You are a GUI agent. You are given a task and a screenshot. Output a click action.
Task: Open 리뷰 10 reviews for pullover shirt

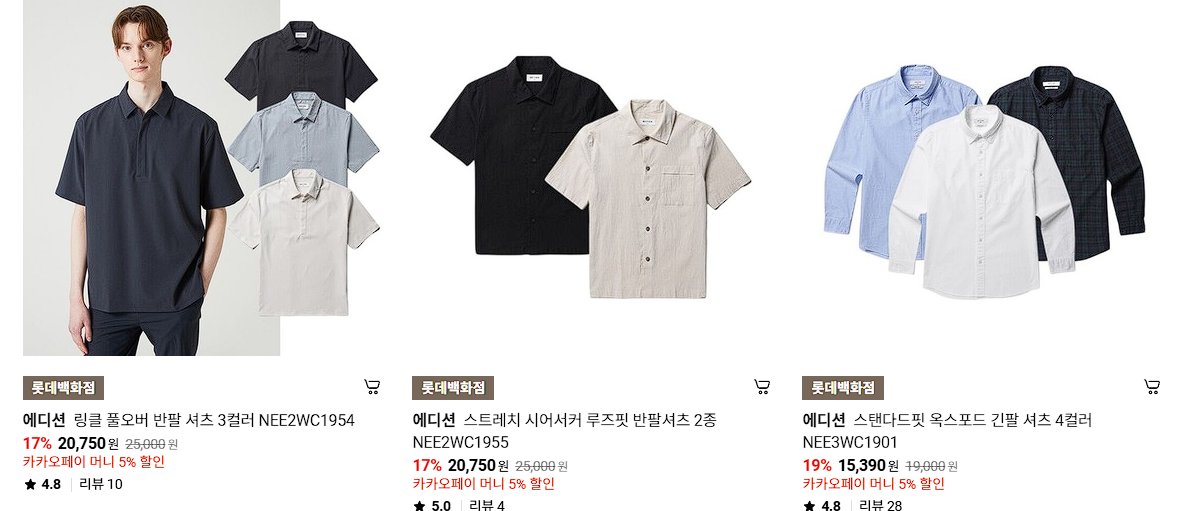tap(101, 485)
